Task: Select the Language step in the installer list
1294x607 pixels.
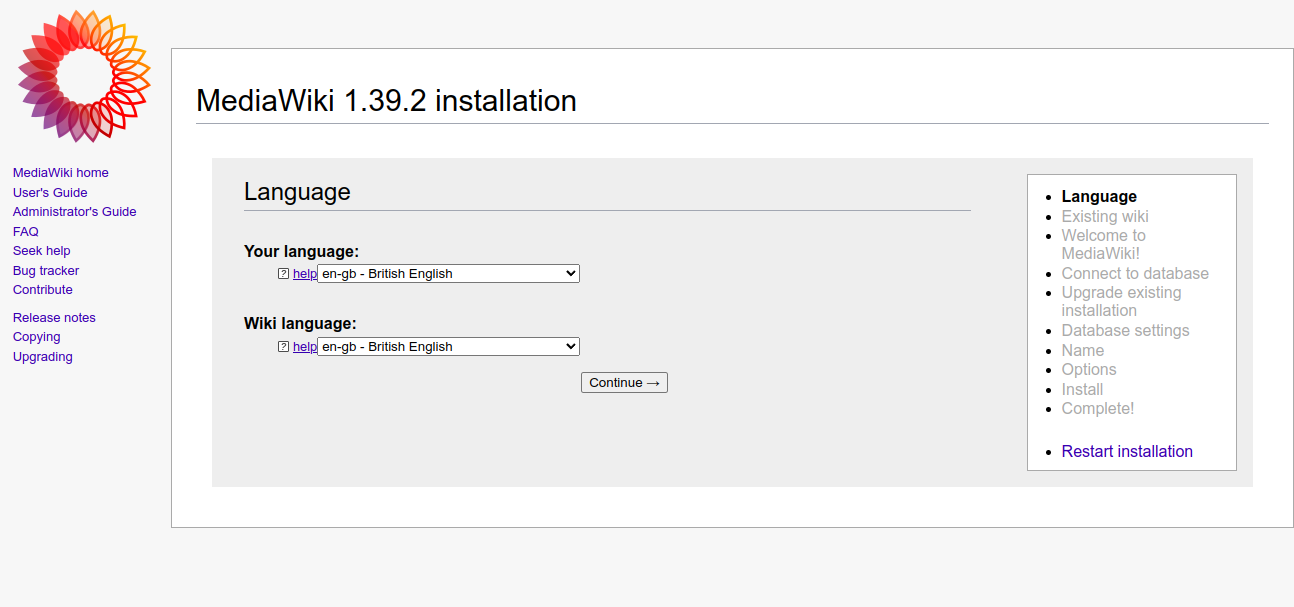Action: [x=1099, y=197]
